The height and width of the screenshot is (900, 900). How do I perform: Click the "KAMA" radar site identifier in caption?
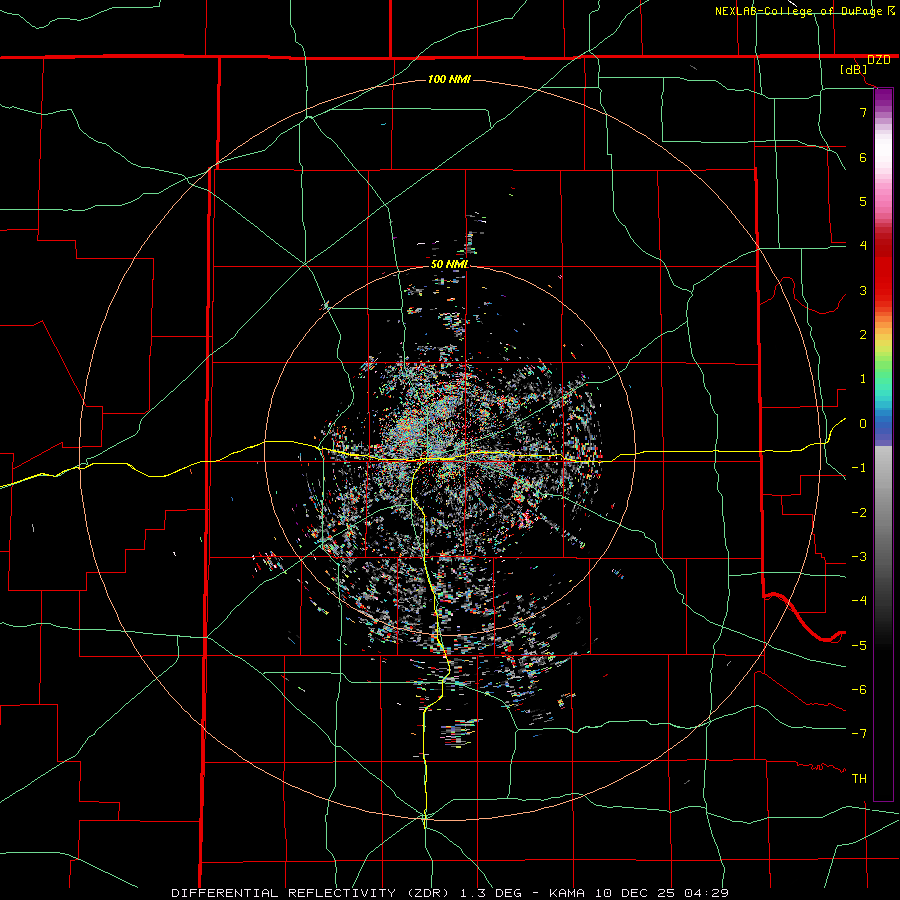(567, 893)
